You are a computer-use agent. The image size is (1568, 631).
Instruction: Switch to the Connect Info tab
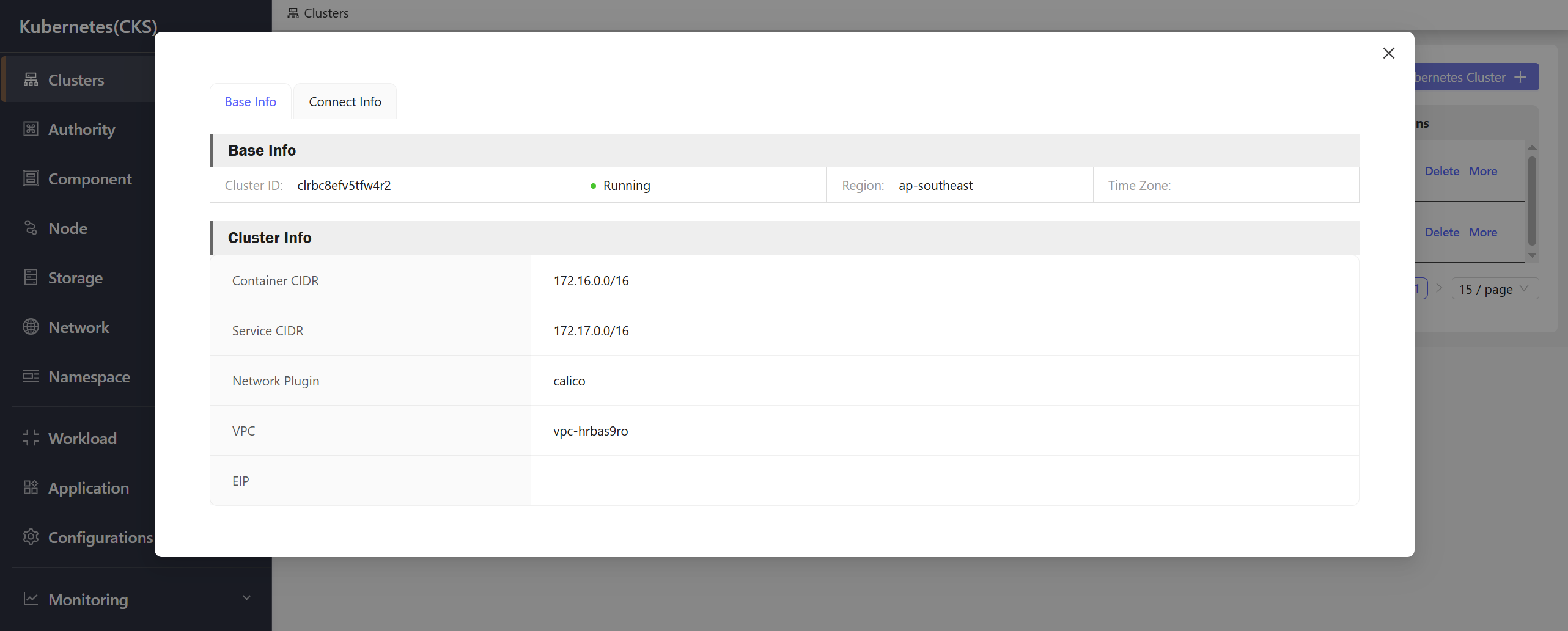[x=345, y=101]
